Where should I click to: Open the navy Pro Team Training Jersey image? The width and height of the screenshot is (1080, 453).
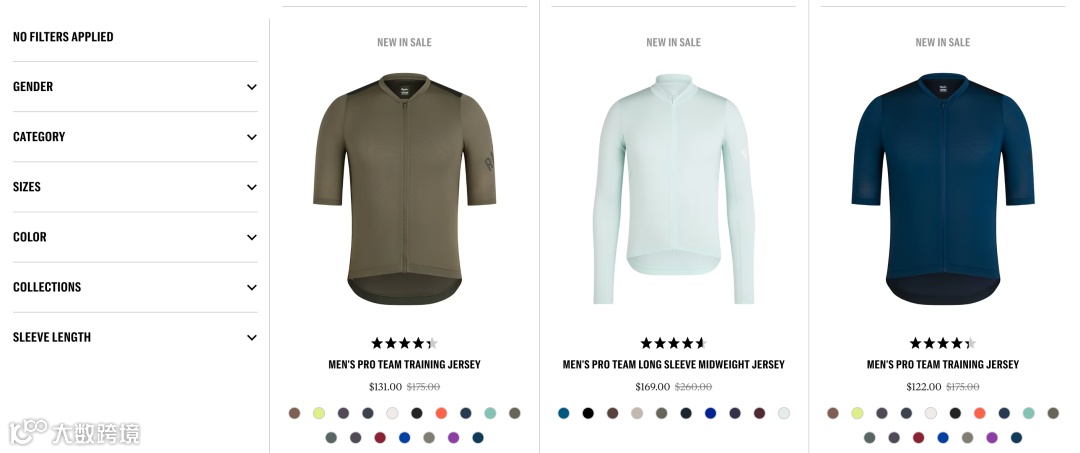click(943, 189)
